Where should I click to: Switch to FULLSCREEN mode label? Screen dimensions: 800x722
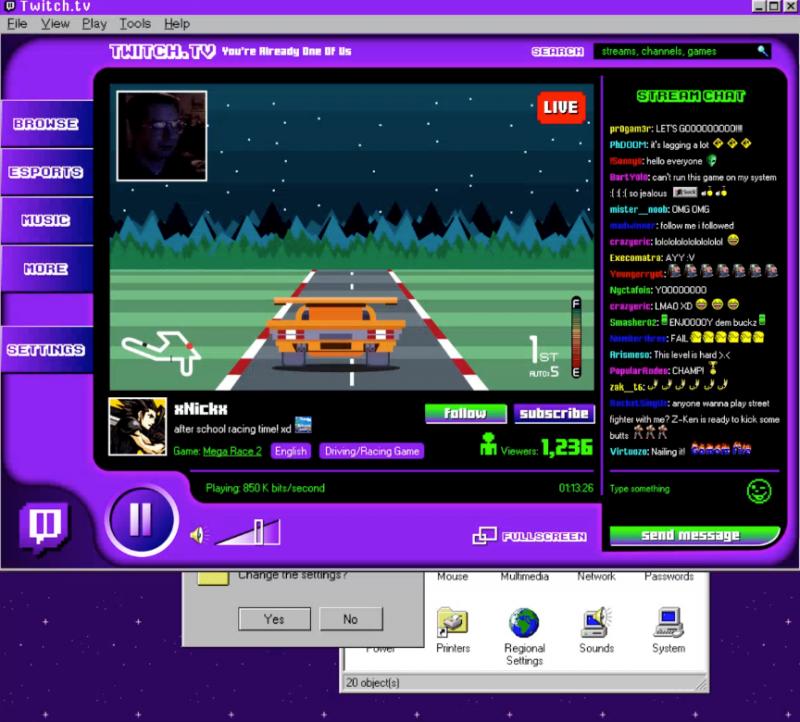(x=544, y=536)
